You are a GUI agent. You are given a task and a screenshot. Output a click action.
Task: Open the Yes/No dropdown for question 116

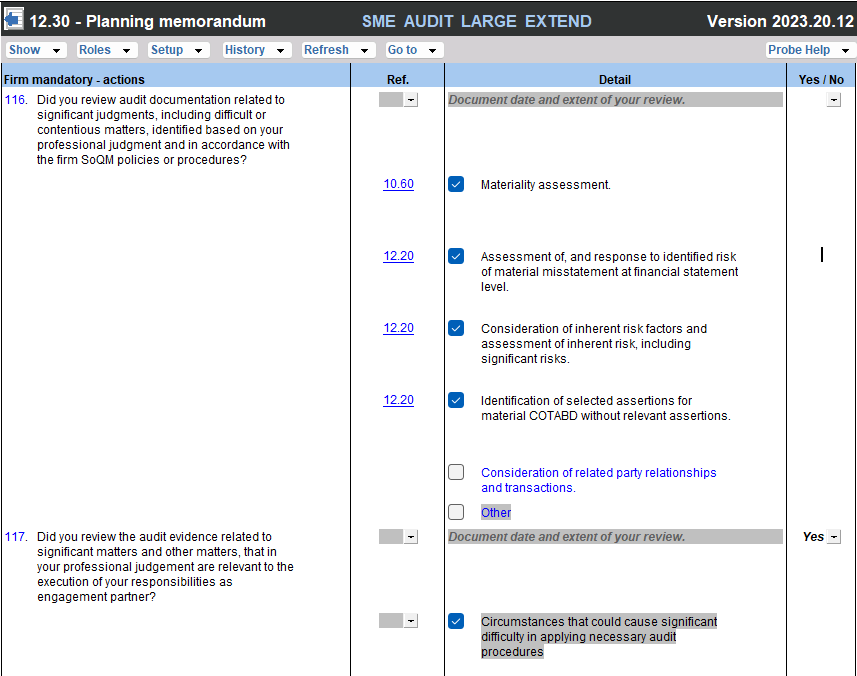pos(833,100)
